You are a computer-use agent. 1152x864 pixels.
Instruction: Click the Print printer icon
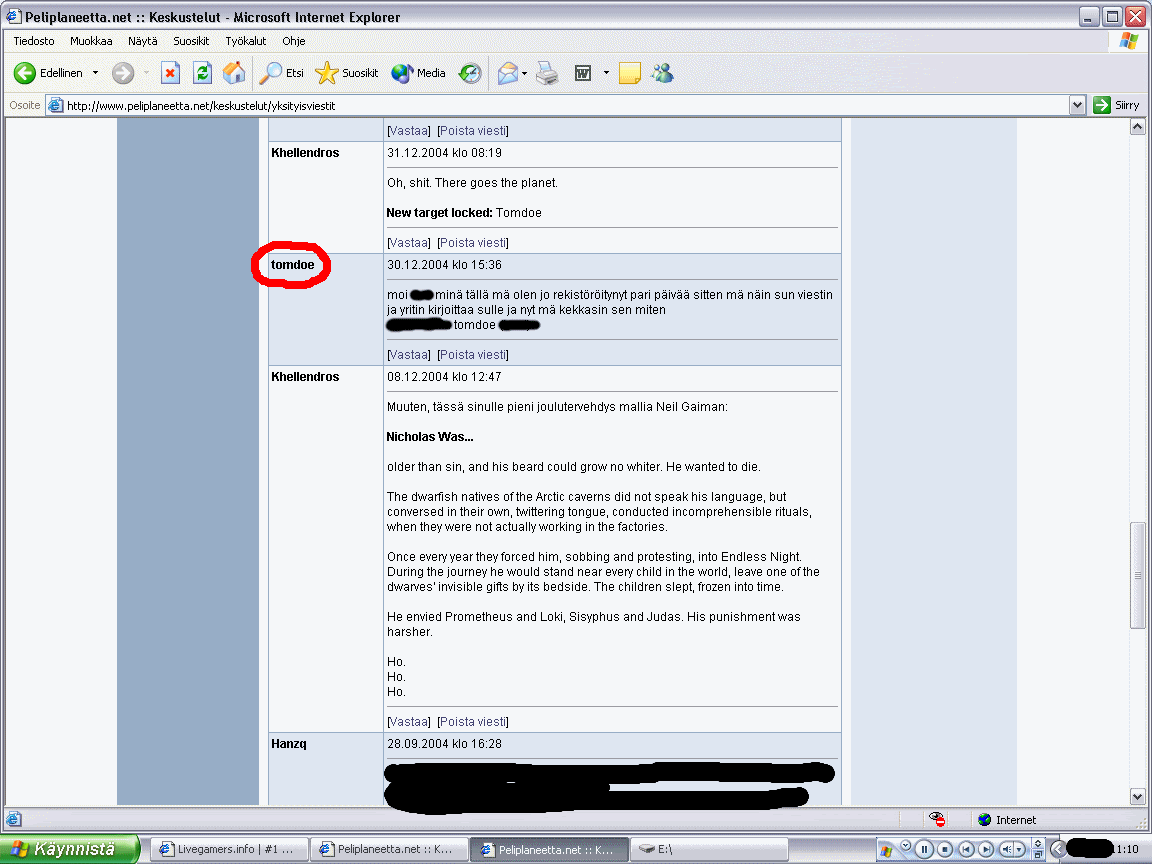547,73
